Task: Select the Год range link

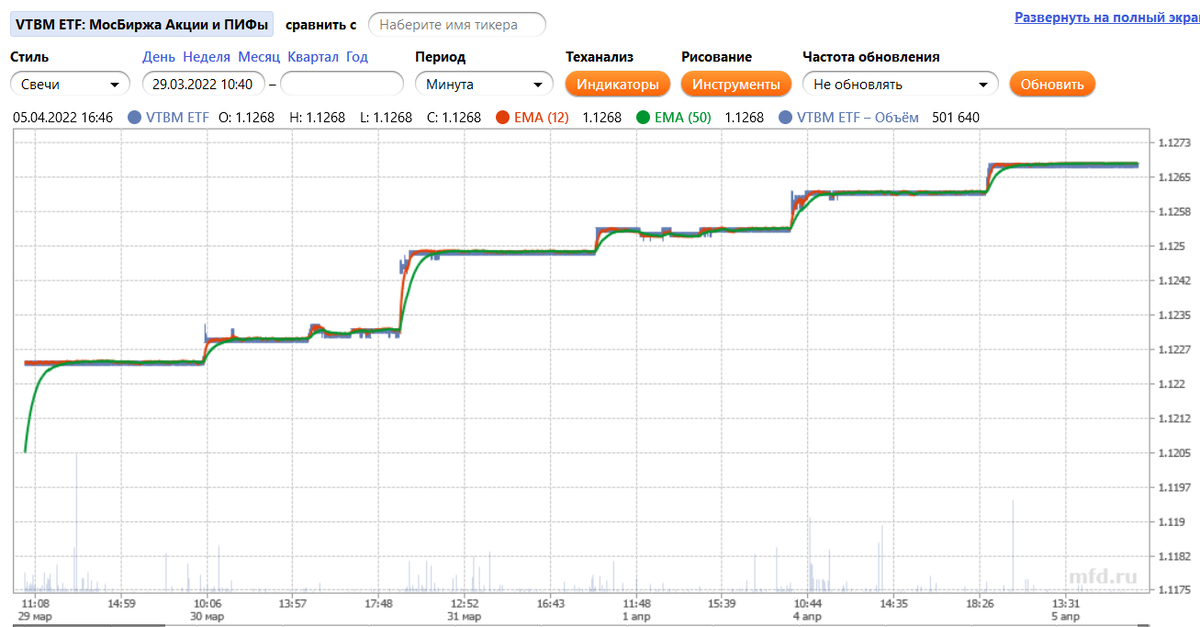Action: coord(357,57)
